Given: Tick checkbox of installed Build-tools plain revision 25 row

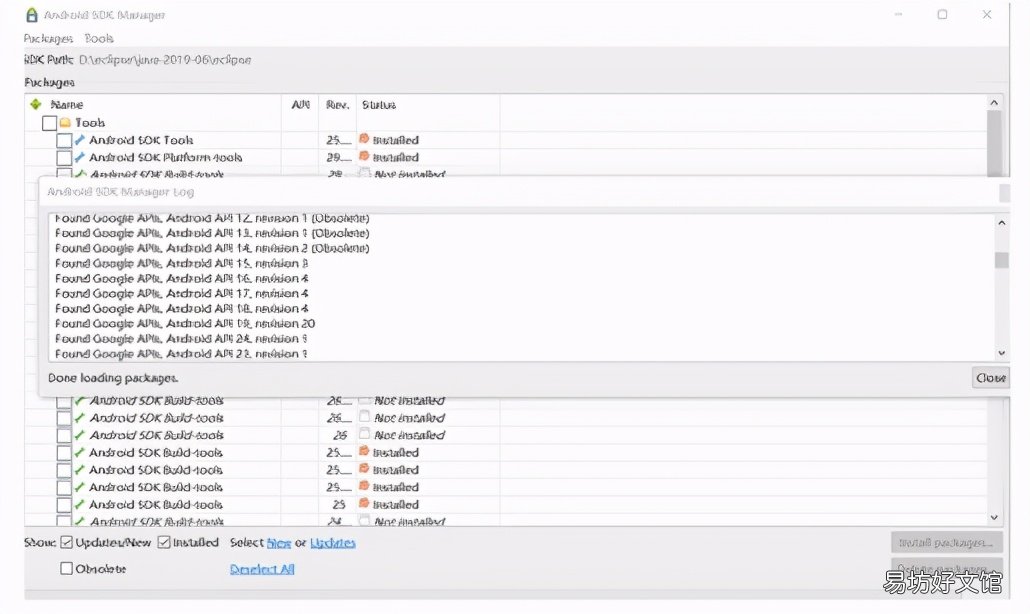Looking at the screenshot, I should 64,505.
